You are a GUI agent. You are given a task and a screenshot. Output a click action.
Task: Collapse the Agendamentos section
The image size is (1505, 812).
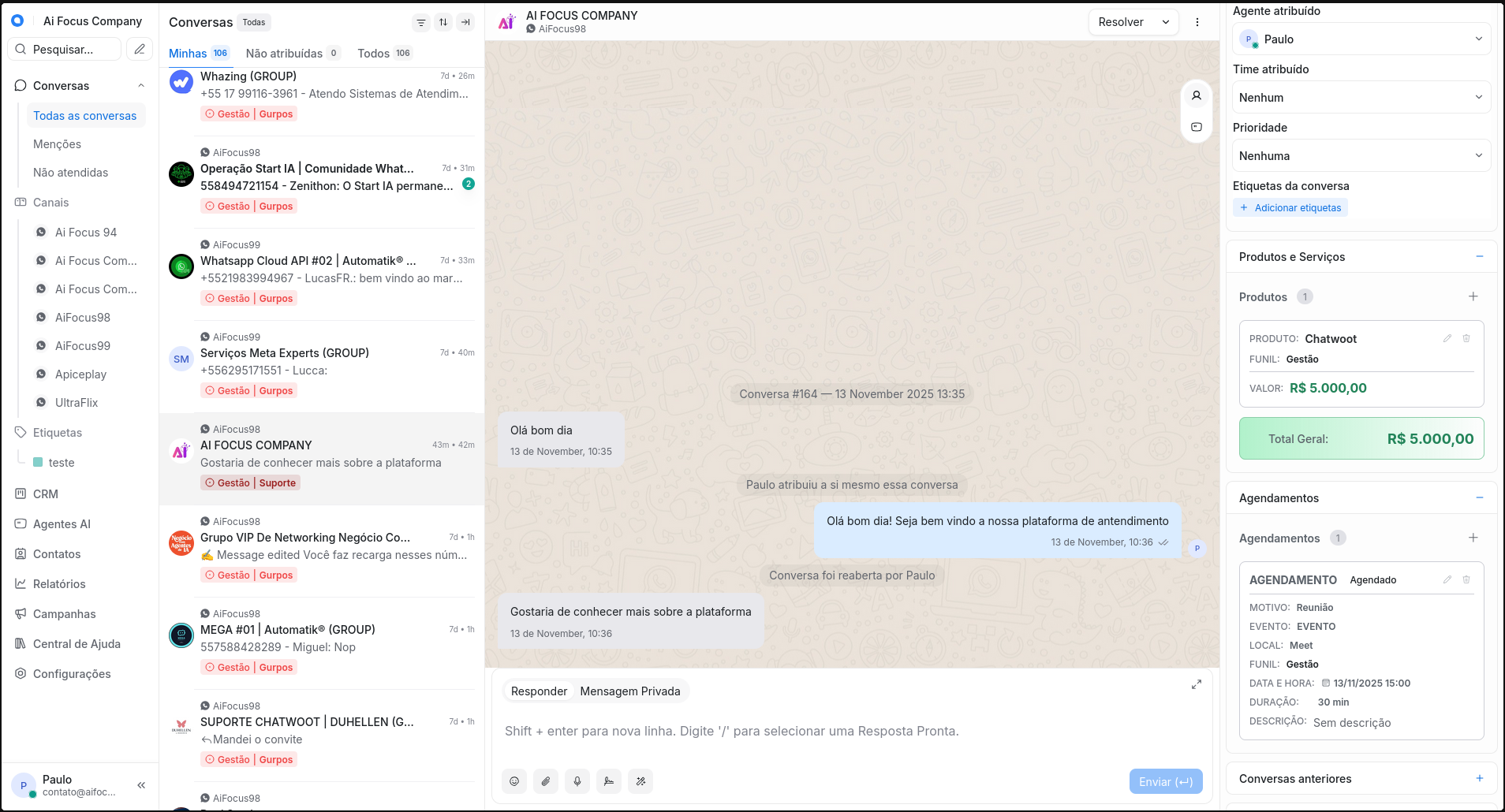pyautogui.click(x=1480, y=497)
